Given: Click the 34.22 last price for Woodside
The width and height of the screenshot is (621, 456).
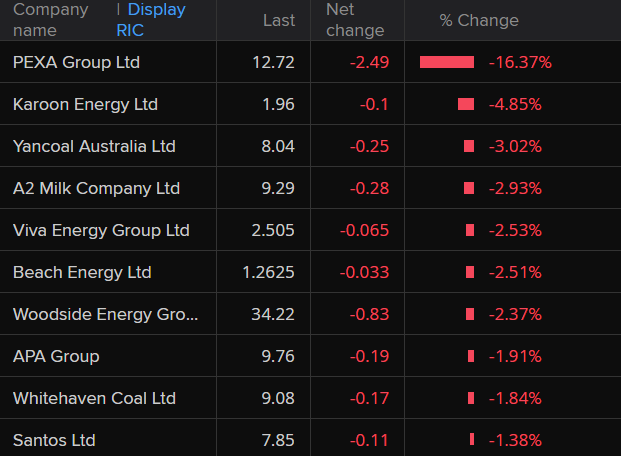Looking at the screenshot, I should pyautogui.click(x=273, y=314).
